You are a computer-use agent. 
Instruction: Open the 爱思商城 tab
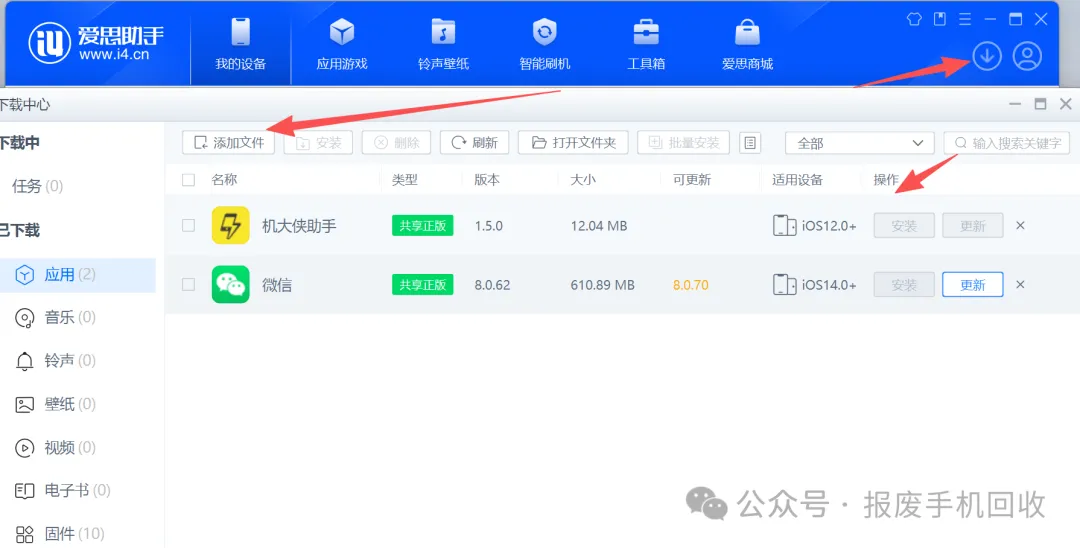click(x=747, y=45)
